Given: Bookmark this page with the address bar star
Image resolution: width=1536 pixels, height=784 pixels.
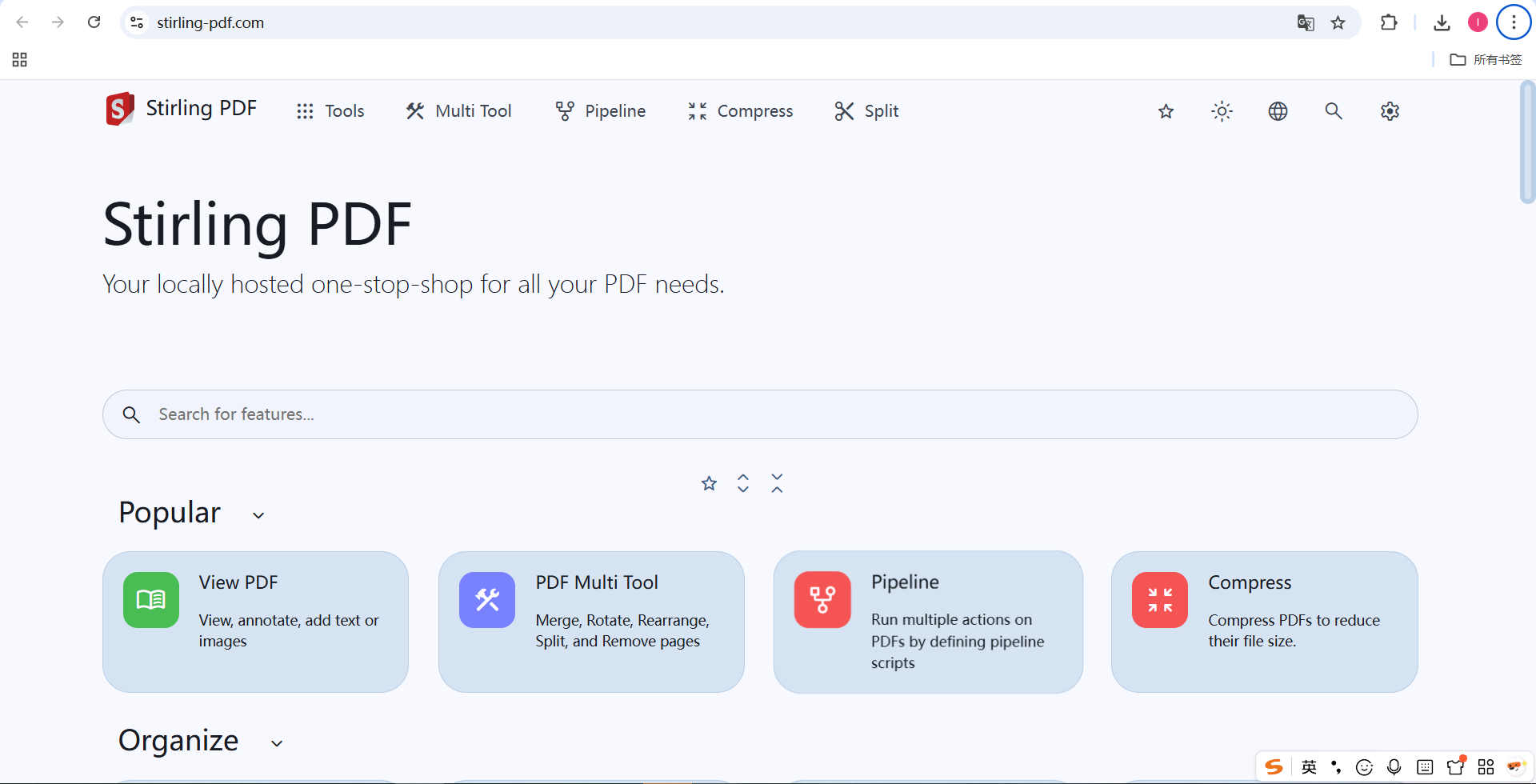Looking at the screenshot, I should (1338, 22).
